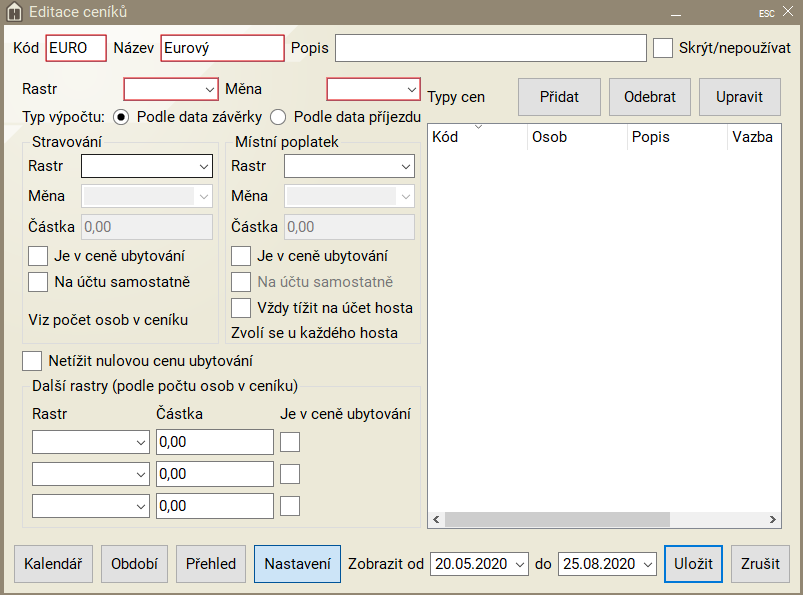Tick Vždy tížit na účet hosta
The width and height of the screenshot is (803, 595).
[x=241, y=307]
